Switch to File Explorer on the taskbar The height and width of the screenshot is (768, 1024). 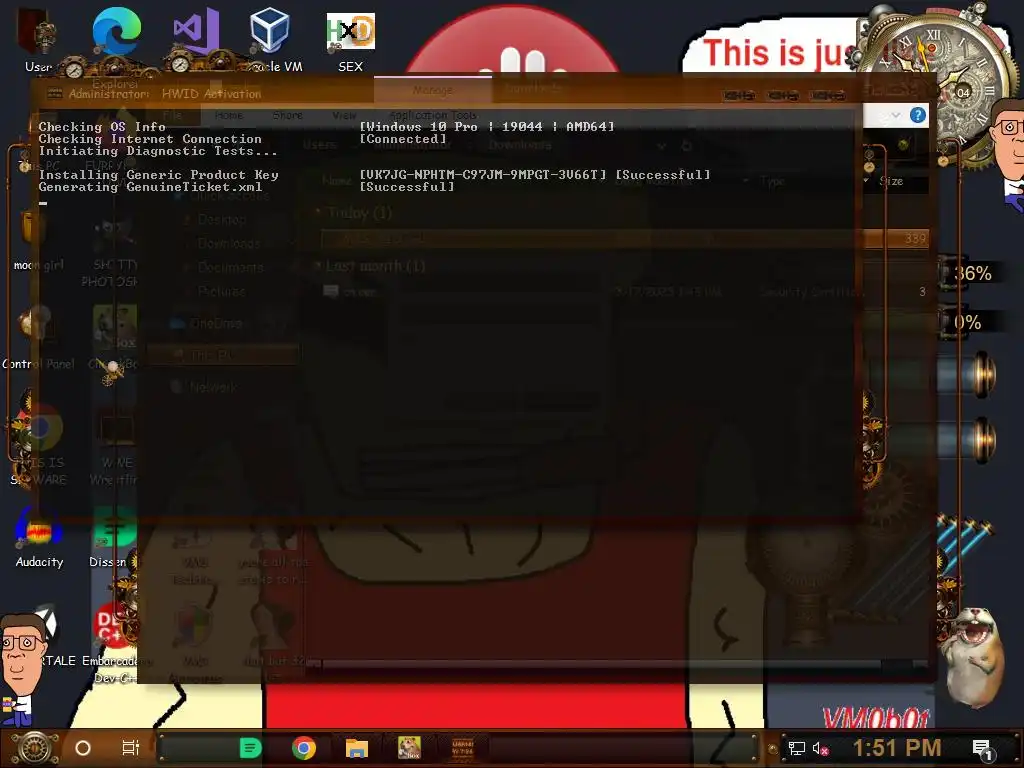357,748
